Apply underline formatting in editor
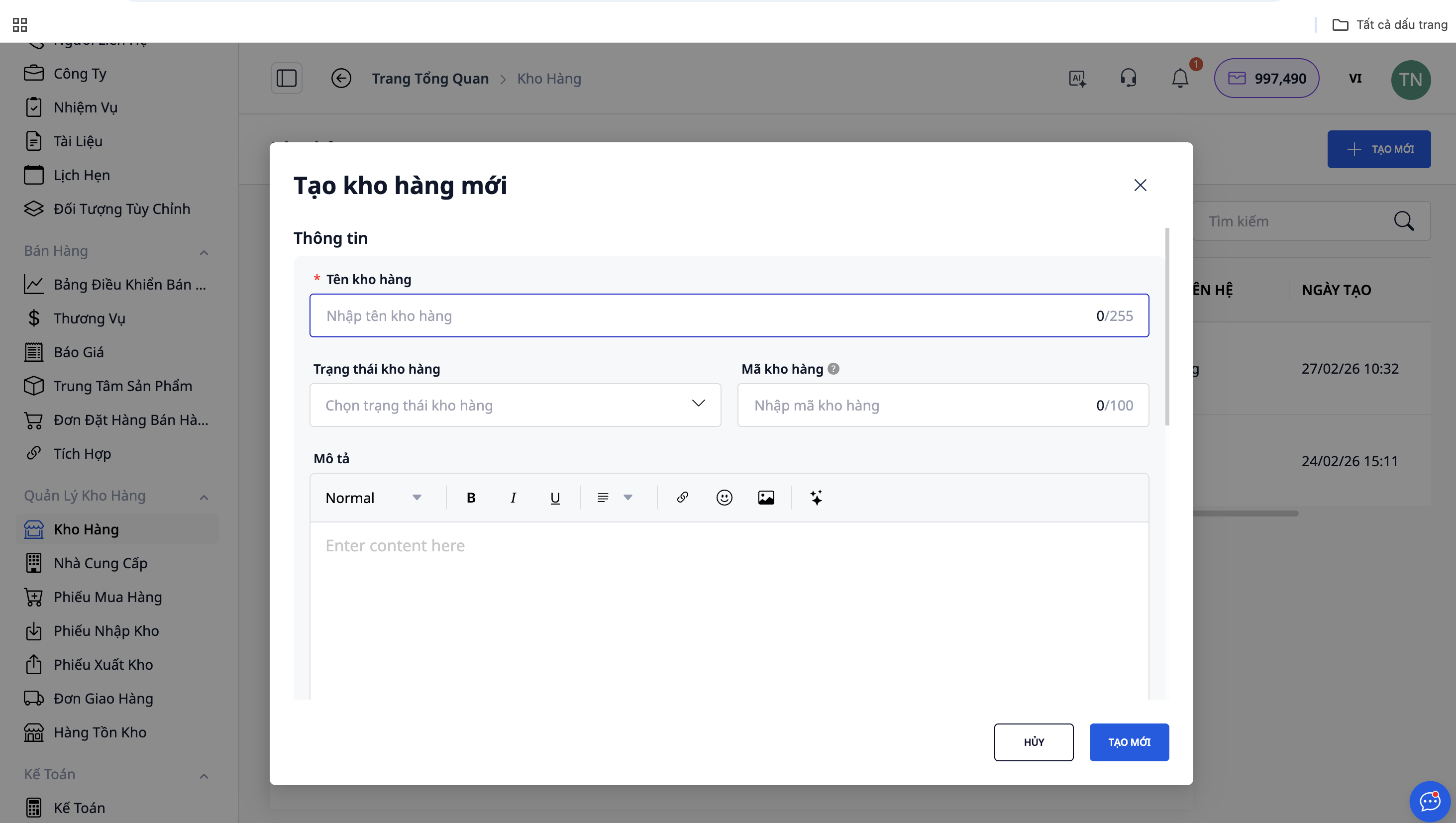 tap(554, 498)
